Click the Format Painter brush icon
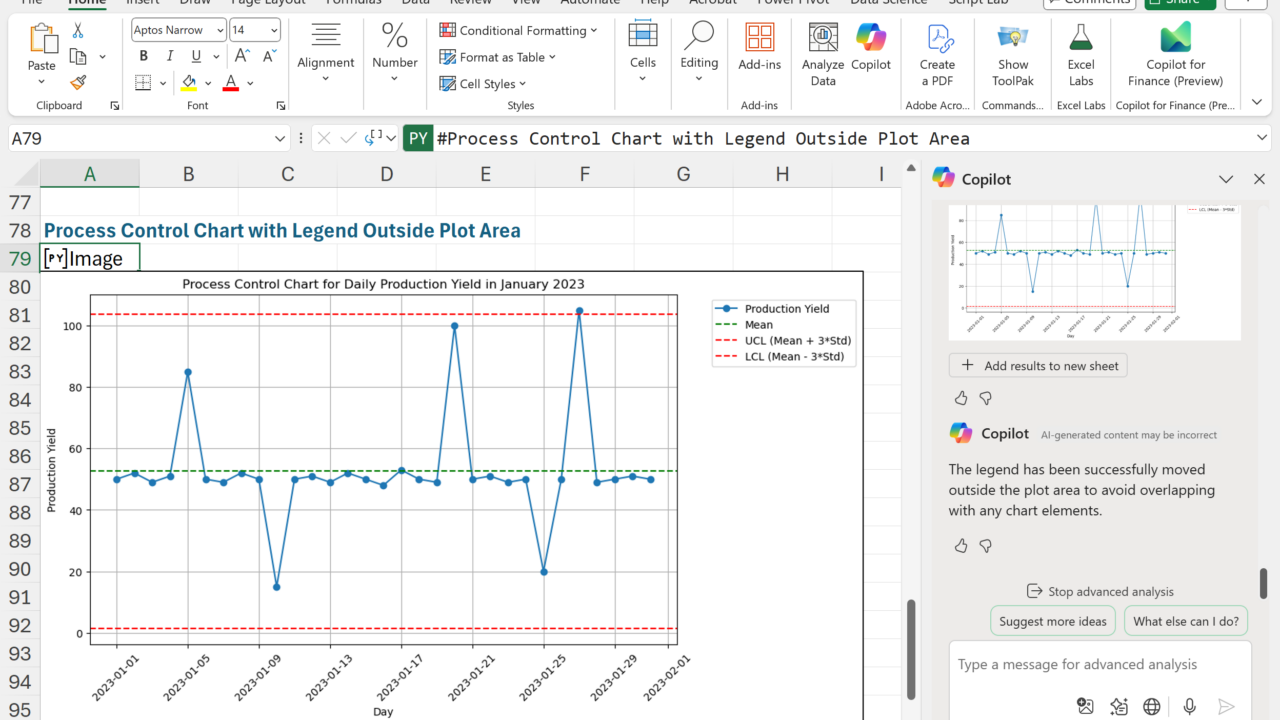The width and height of the screenshot is (1280, 720). [78, 82]
